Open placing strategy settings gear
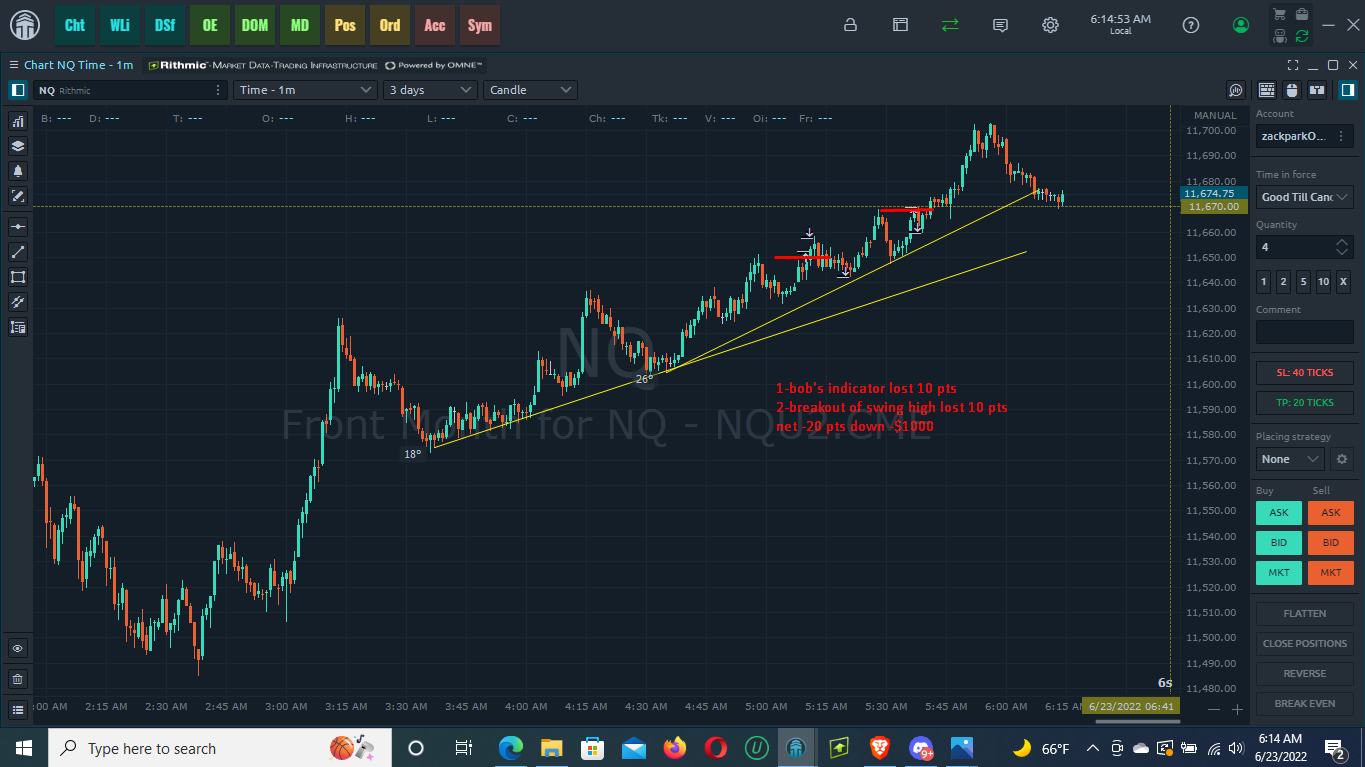Viewport: 1365px width, 767px height. [x=1342, y=459]
